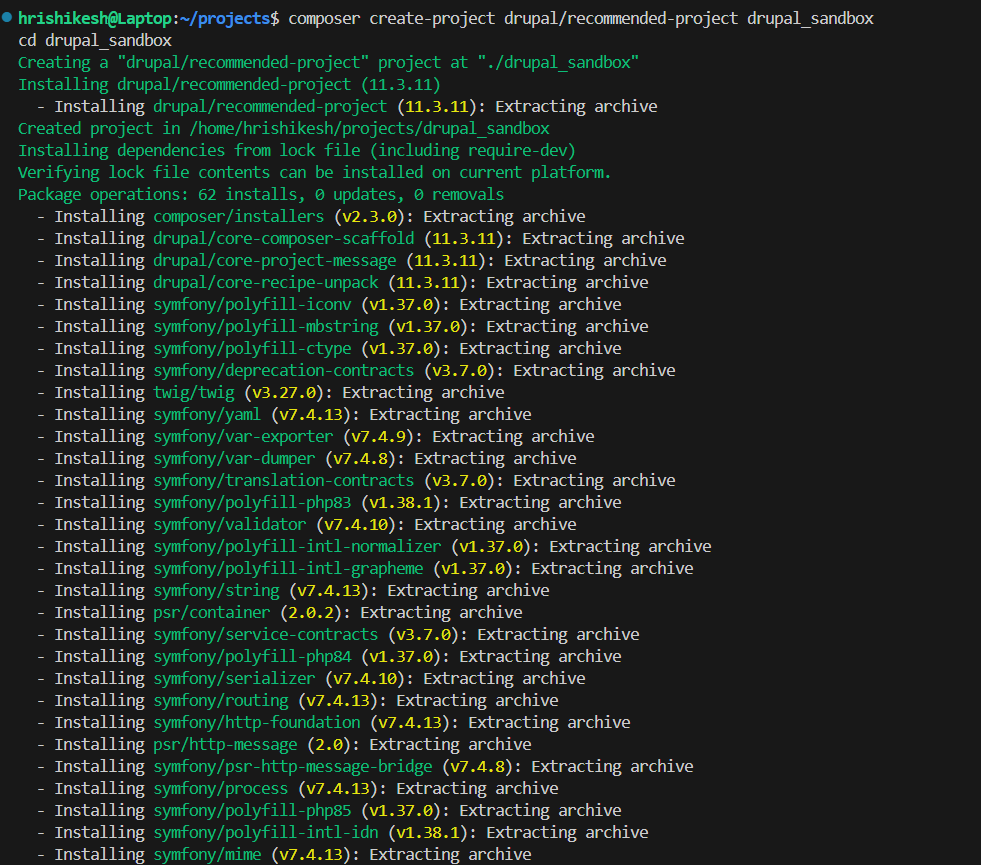Click version '2.0' of psr/http-message
Viewport: 981px width, 865px height.
pos(329,744)
